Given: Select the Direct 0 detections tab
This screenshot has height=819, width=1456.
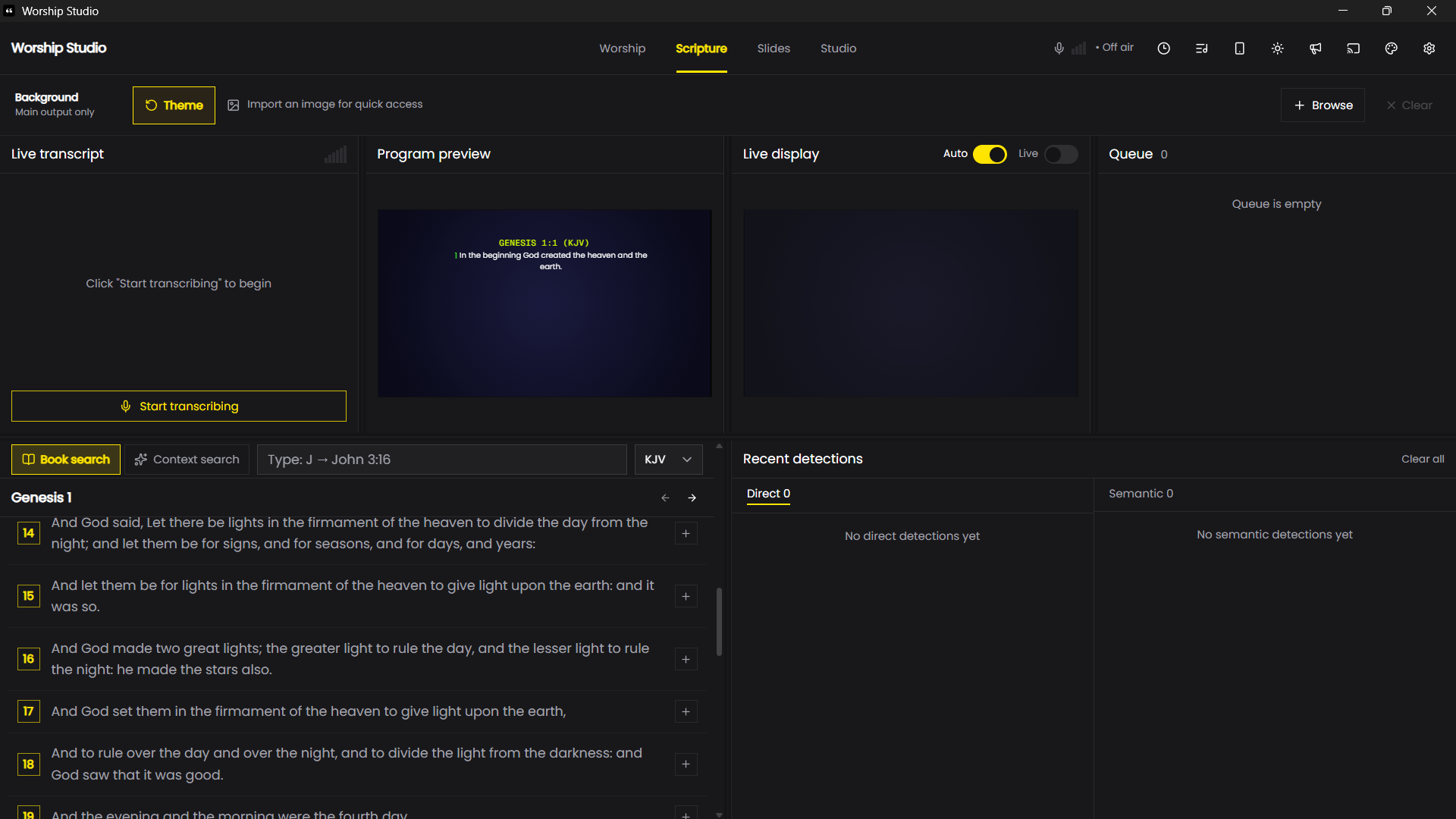Looking at the screenshot, I should 768,494.
